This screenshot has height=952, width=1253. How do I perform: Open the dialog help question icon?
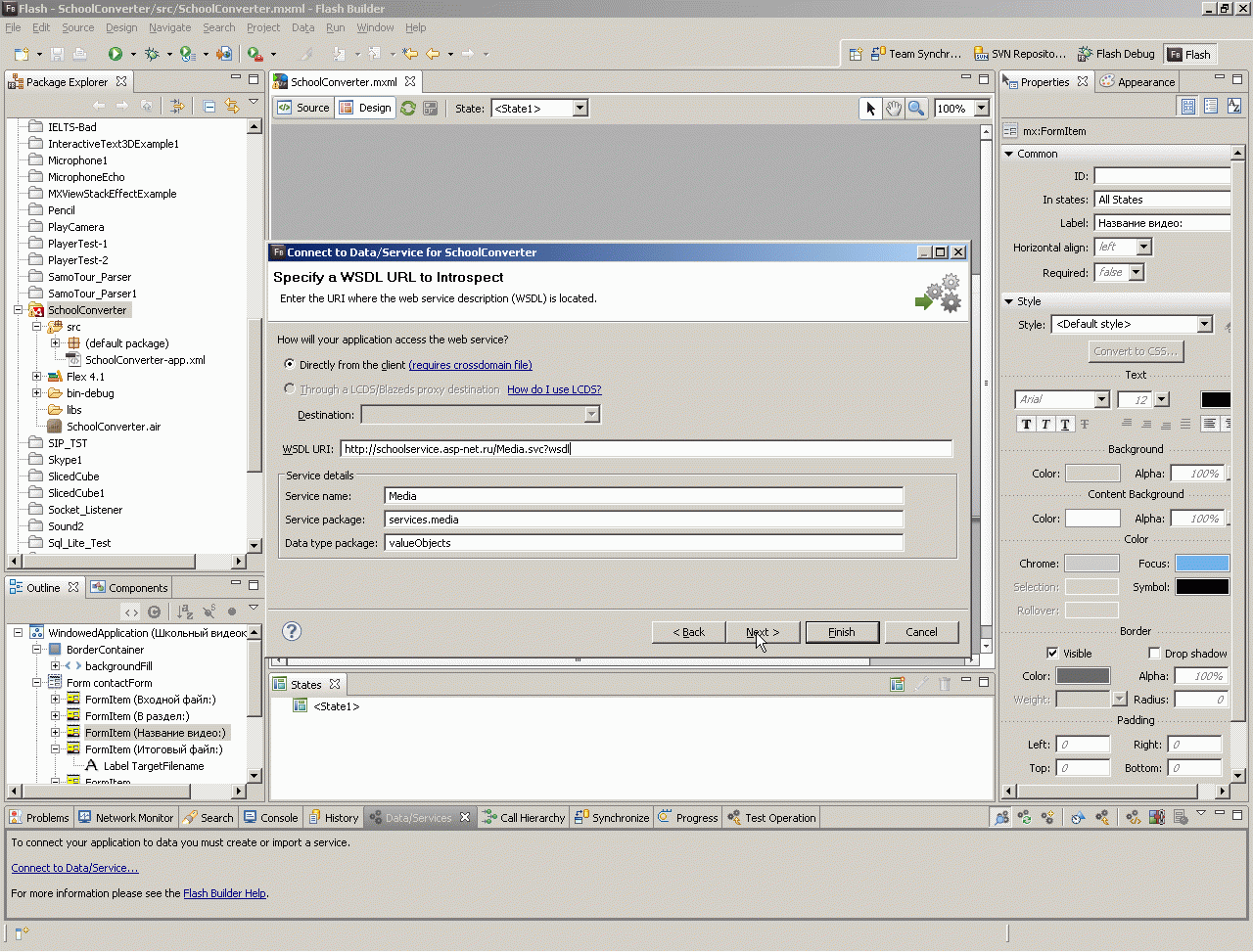click(x=292, y=631)
